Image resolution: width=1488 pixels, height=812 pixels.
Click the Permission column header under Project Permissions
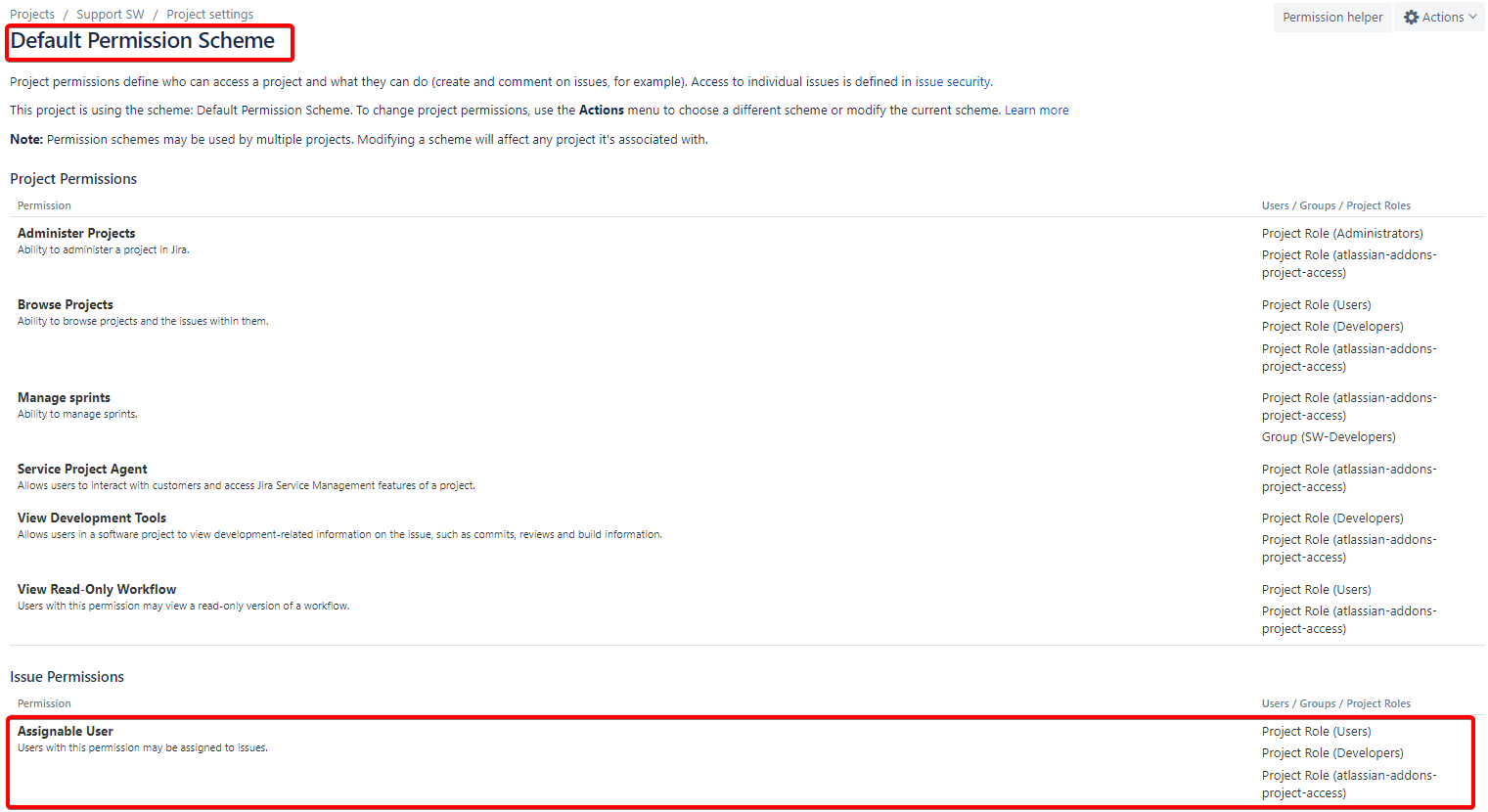pos(44,205)
